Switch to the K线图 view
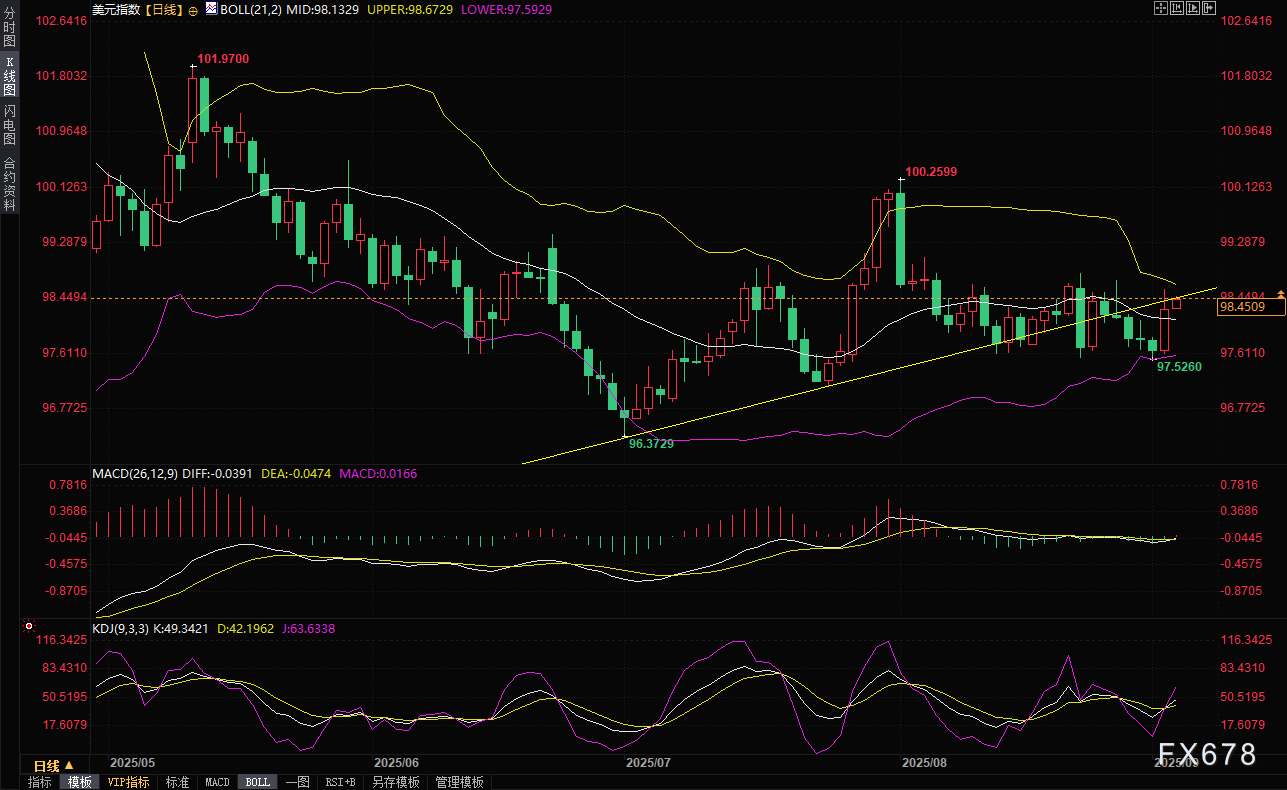 9,76
